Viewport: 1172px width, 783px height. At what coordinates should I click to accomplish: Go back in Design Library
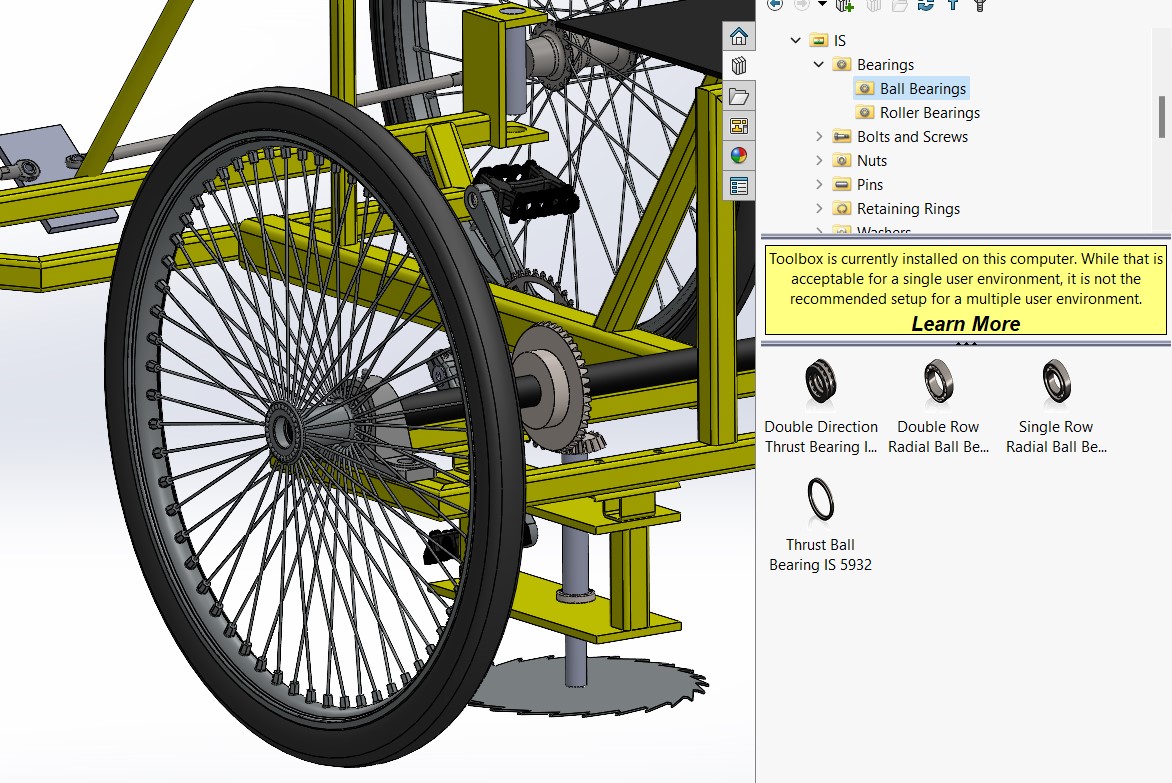coord(775,4)
